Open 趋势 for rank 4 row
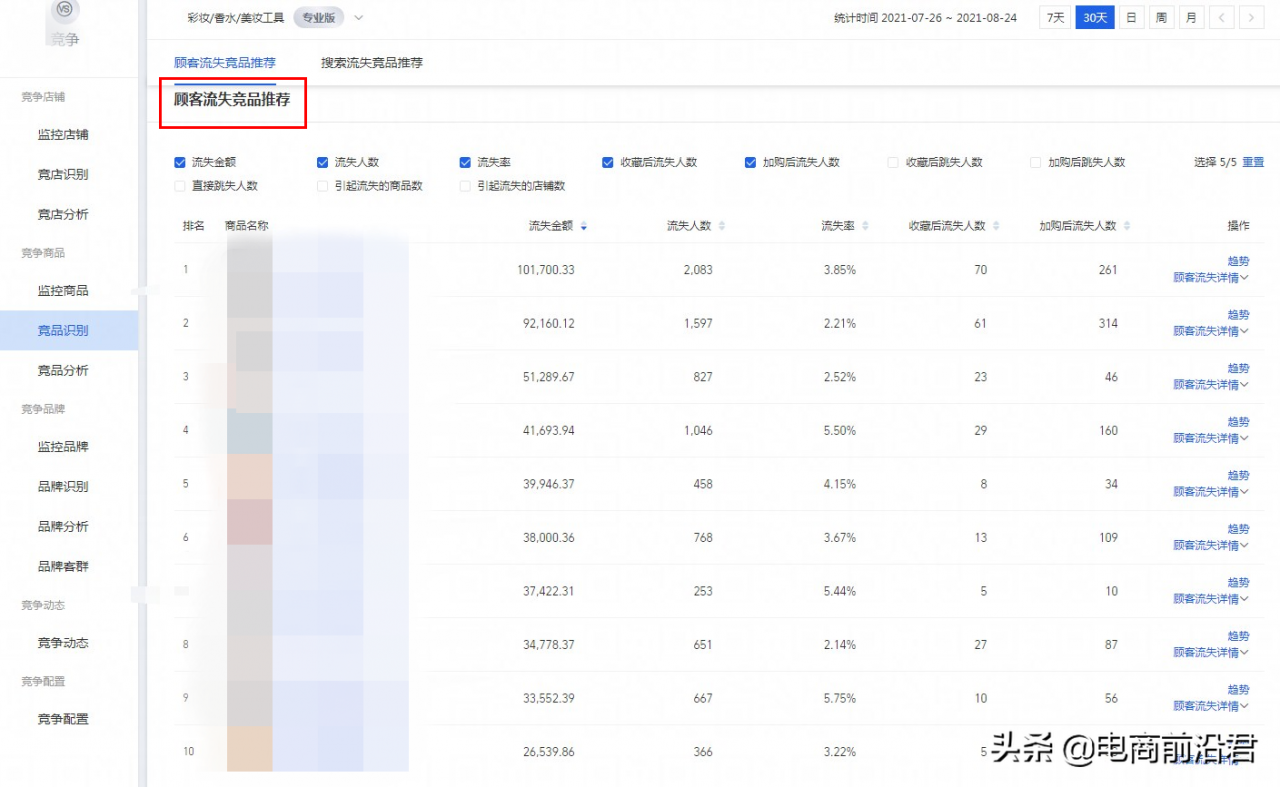1280x787 pixels. 1238,422
